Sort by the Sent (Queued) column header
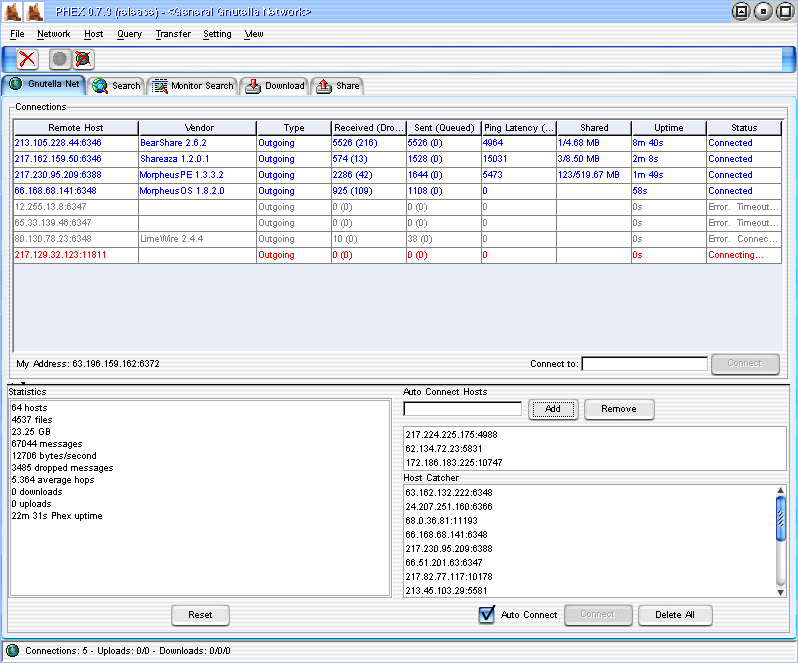 pos(444,128)
